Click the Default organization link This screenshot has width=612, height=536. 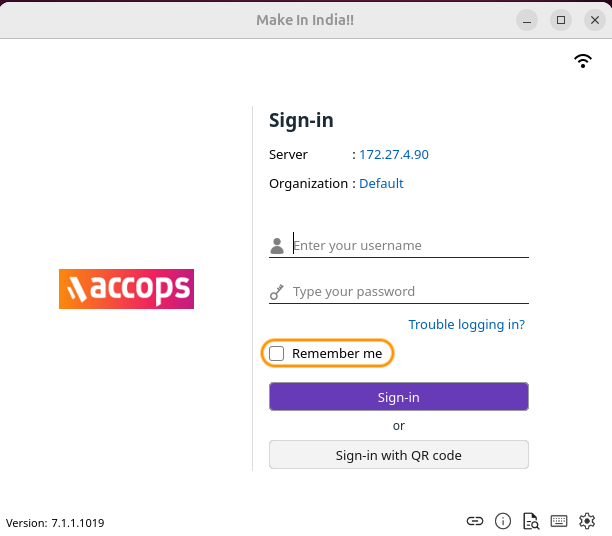(381, 184)
